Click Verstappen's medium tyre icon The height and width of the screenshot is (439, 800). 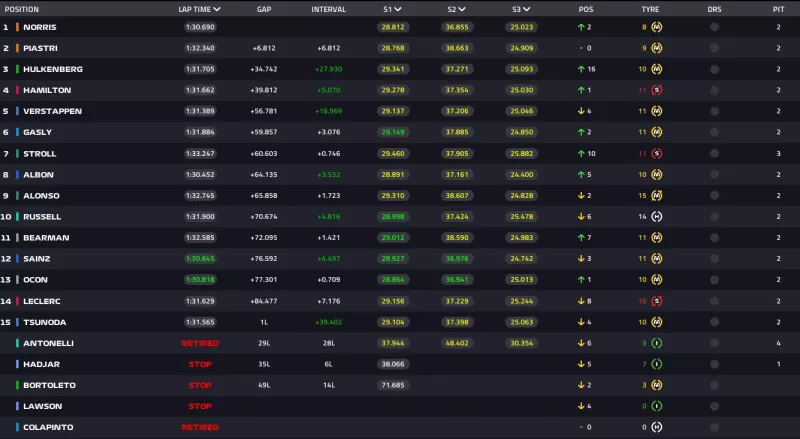(x=657, y=111)
